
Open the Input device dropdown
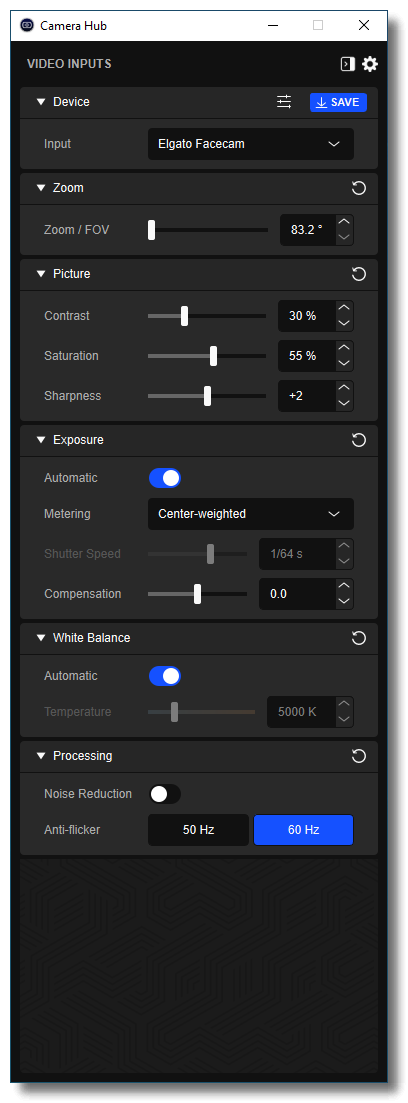(x=250, y=144)
